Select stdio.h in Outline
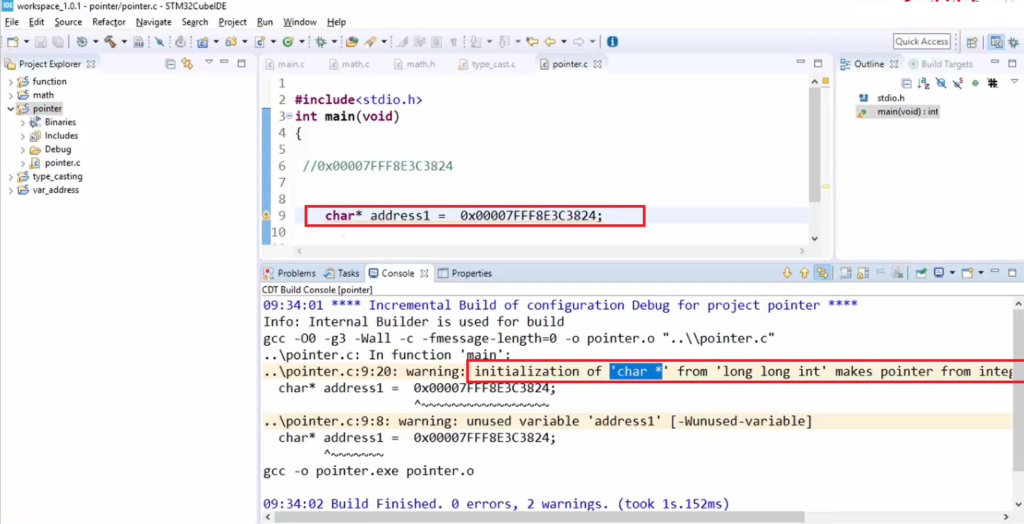 (x=890, y=98)
